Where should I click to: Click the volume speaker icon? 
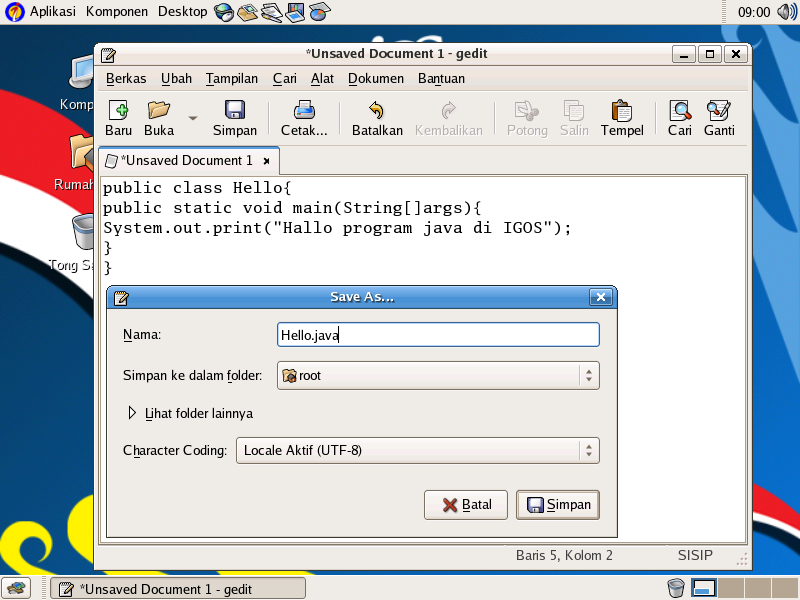(786, 12)
